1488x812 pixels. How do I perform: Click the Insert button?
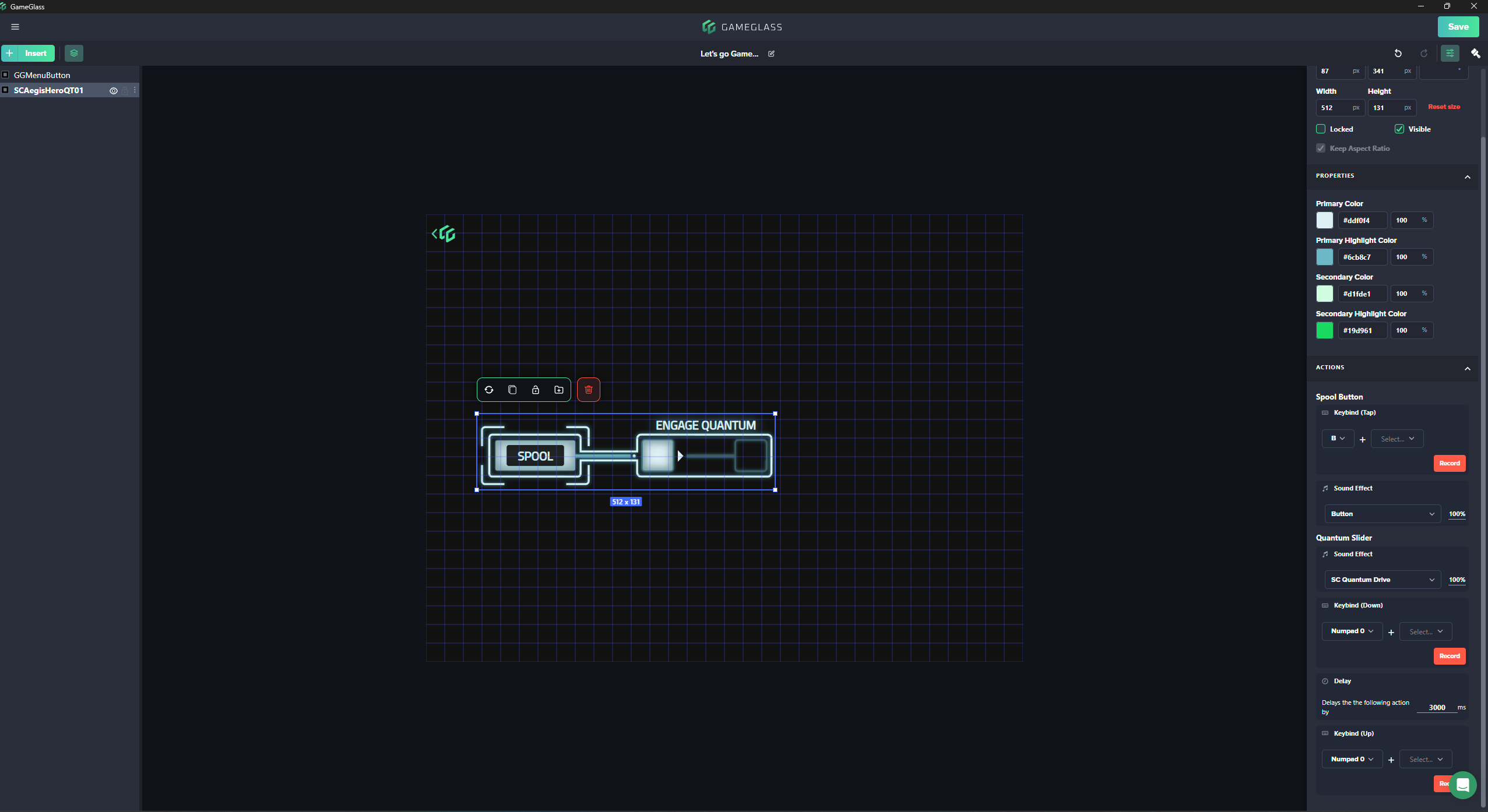point(28,53)
